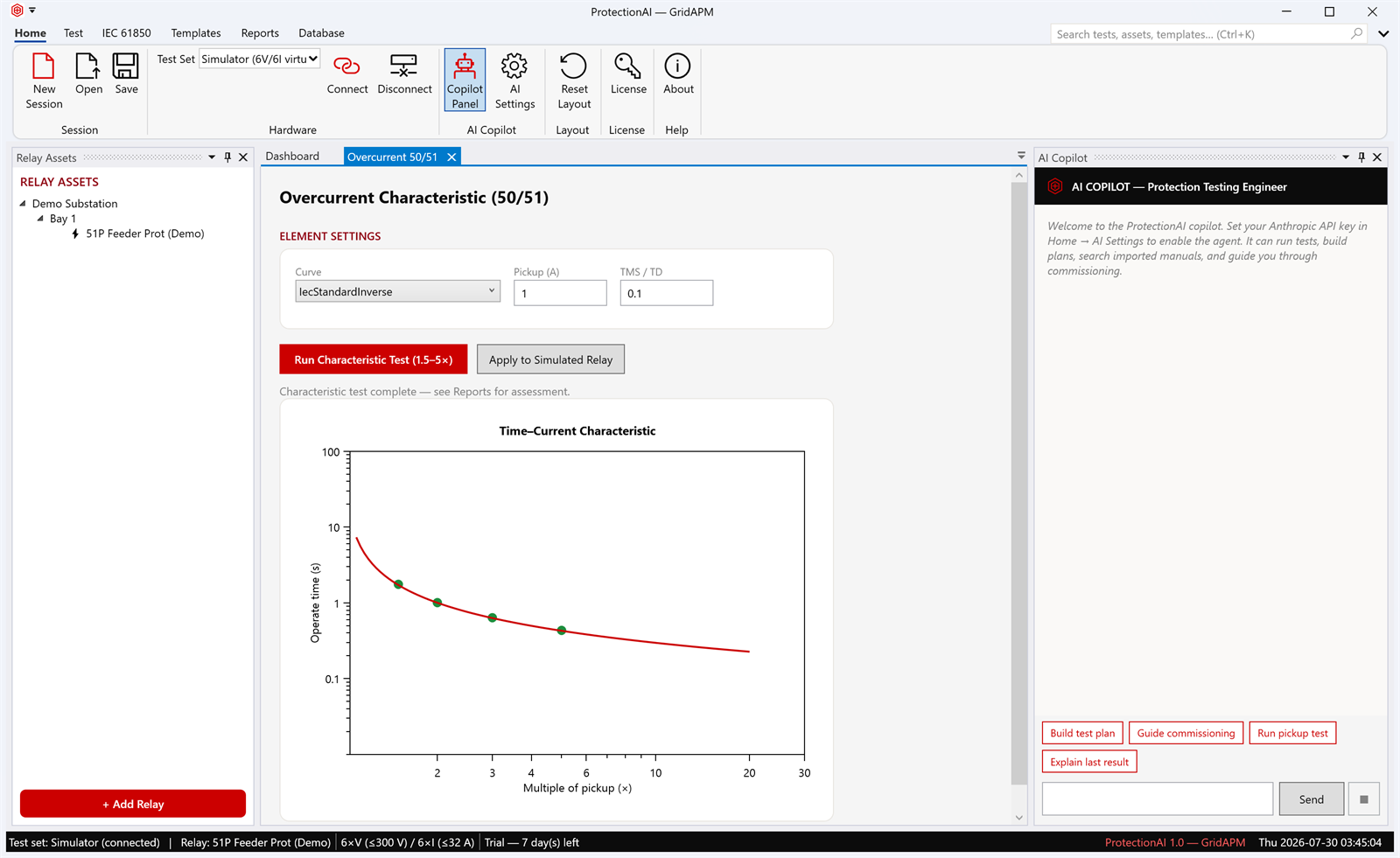Click the Bay 1 tree label
This screenshot has width=1400, height=858.
[x=63, y=219]
